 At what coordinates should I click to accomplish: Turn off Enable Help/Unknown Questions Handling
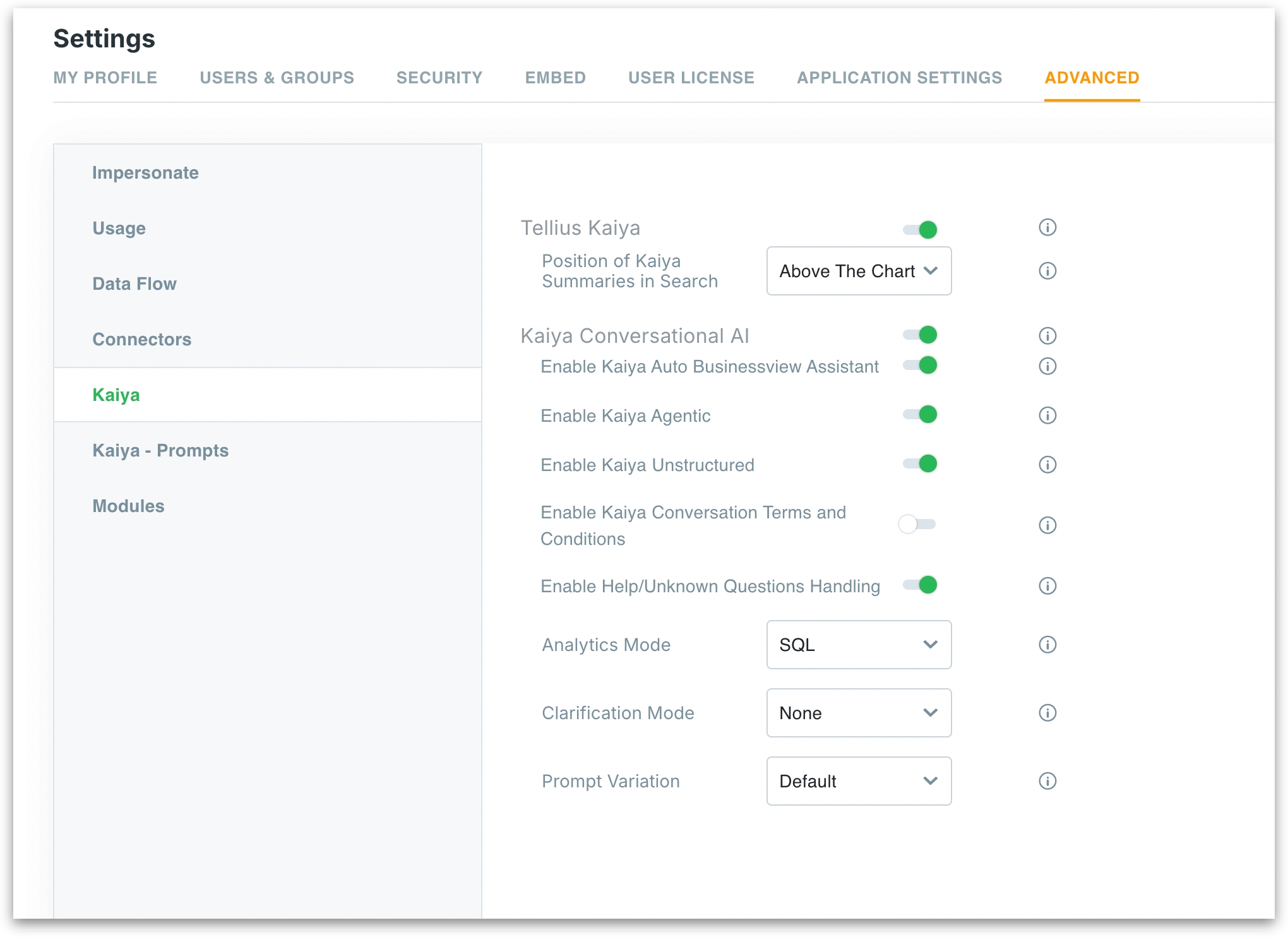921,585
